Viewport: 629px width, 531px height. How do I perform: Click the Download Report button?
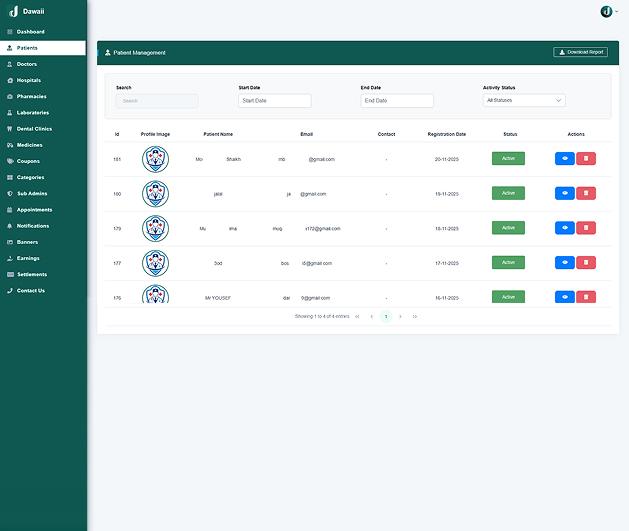click(x=580, y=52)
